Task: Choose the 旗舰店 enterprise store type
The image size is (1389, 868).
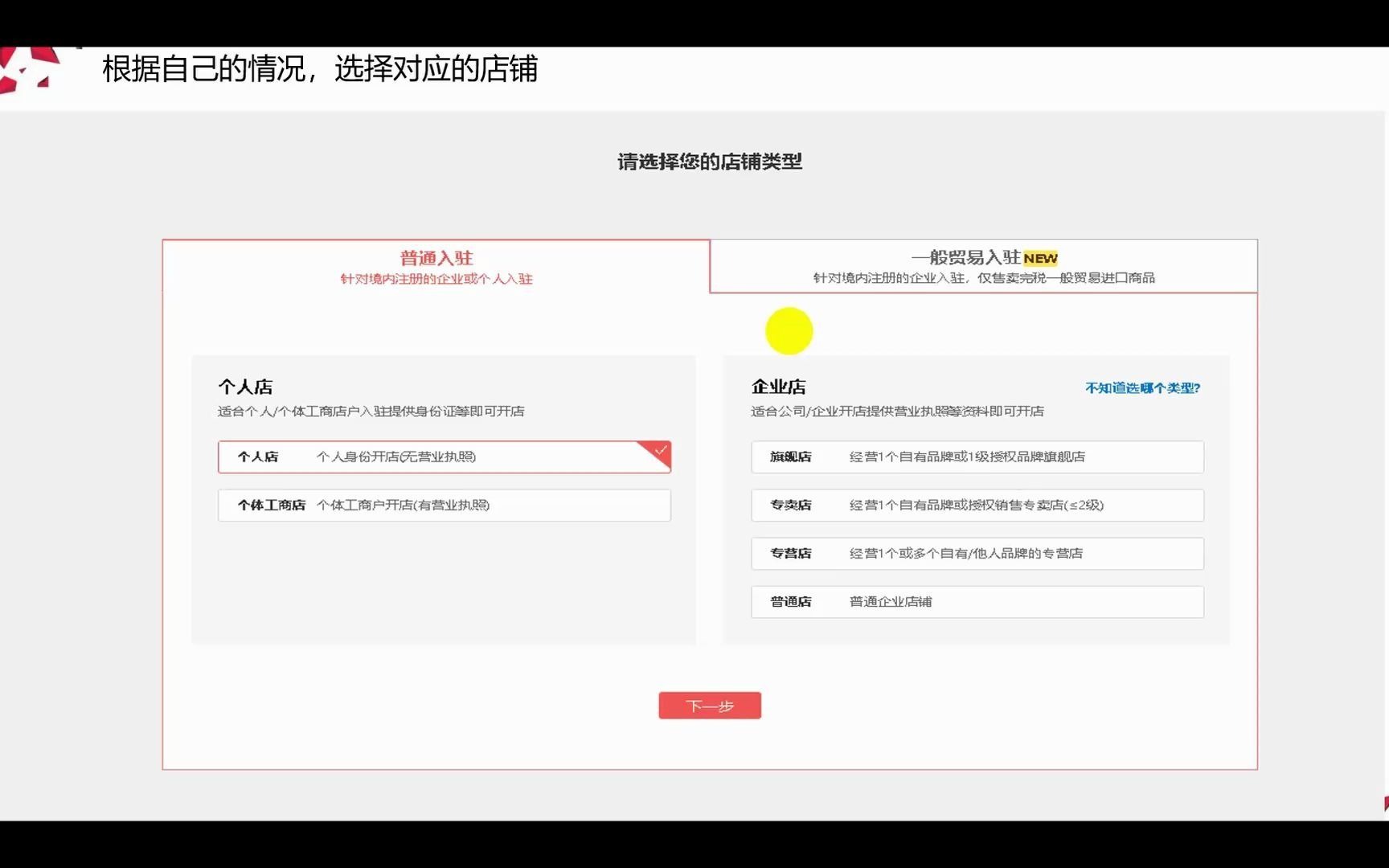Action: pyautogui.click(x=977, y=457)
